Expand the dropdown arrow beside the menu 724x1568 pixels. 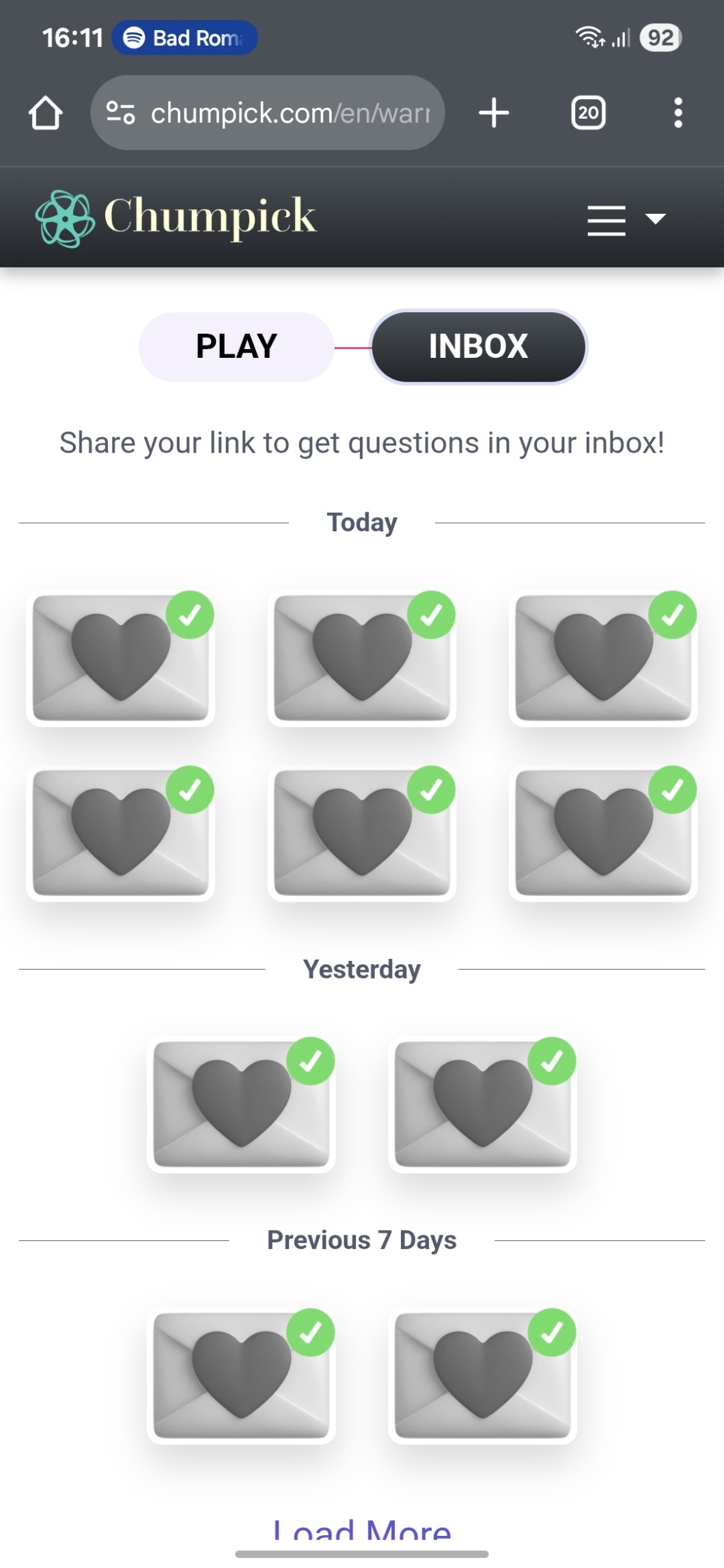point(656,219)
